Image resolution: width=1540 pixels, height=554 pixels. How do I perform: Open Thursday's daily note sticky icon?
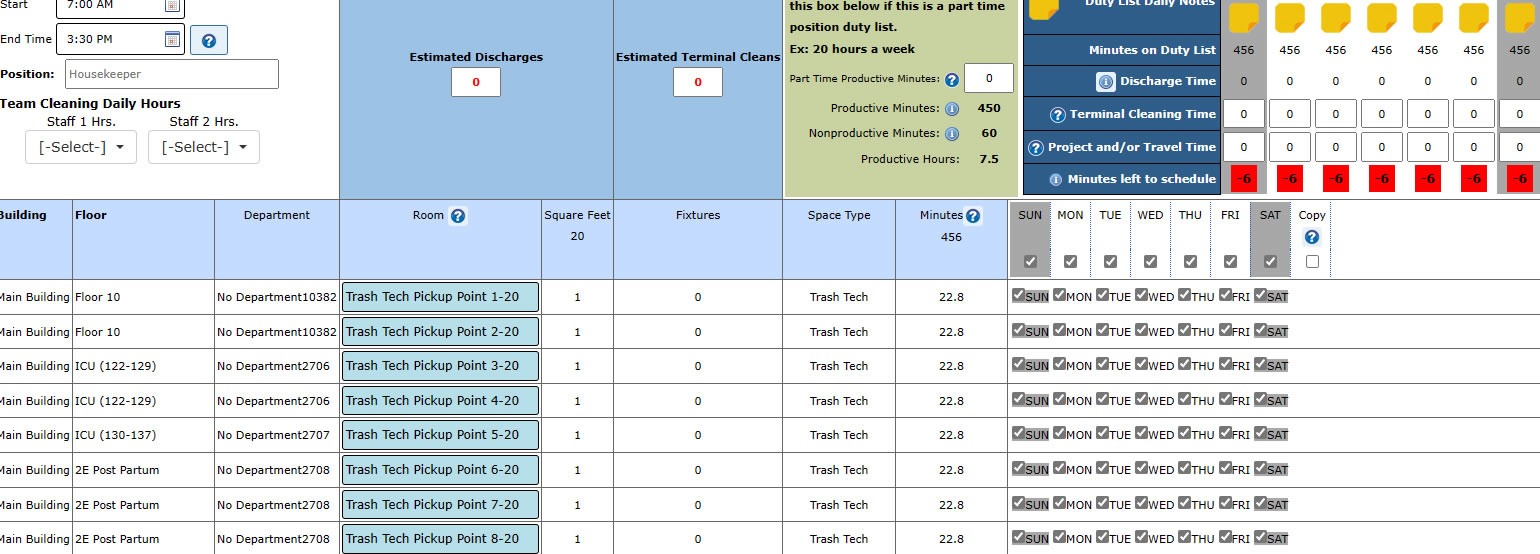[1427, 18]
